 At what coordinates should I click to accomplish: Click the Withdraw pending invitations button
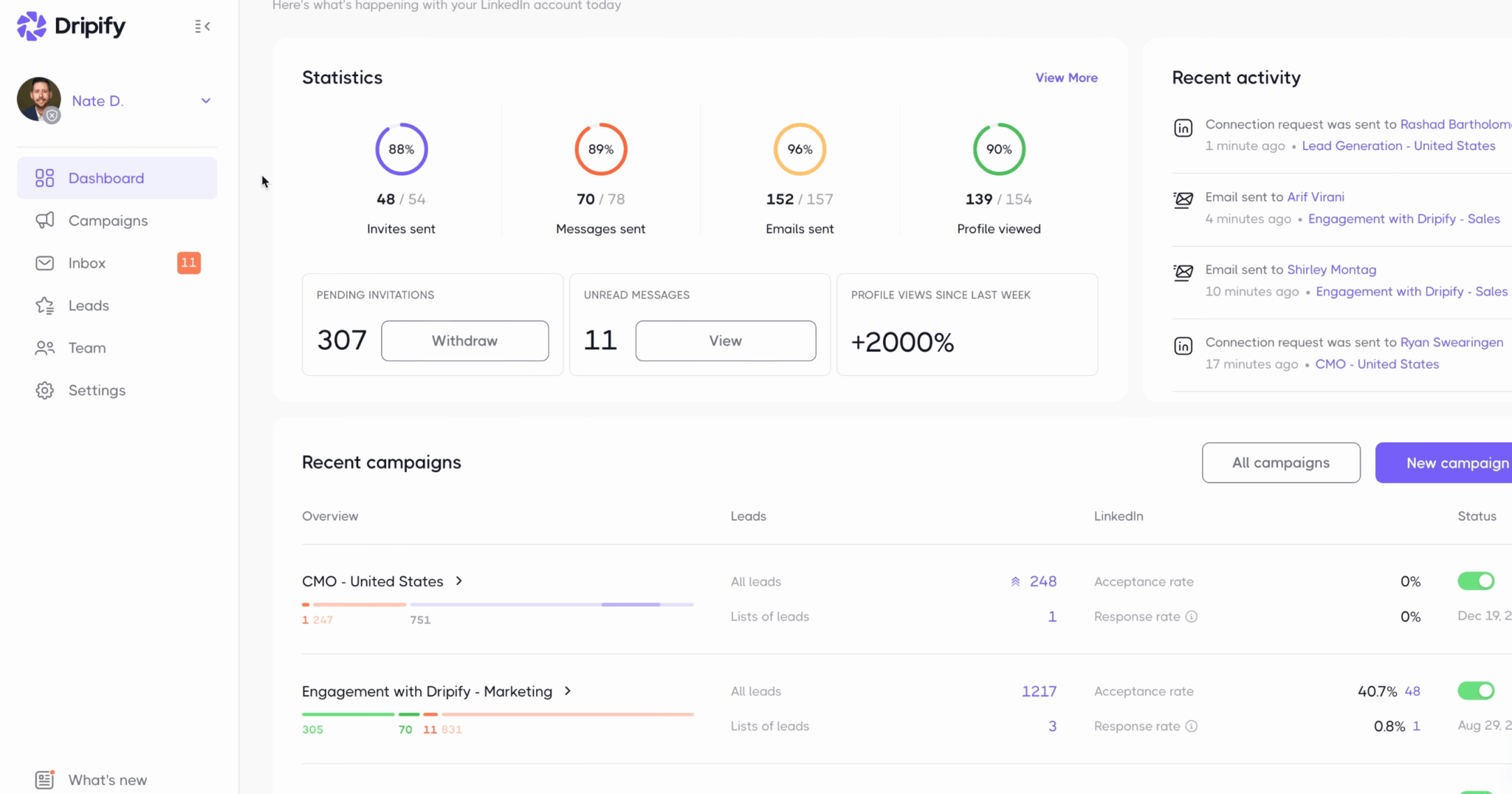(x=465, y=340)
